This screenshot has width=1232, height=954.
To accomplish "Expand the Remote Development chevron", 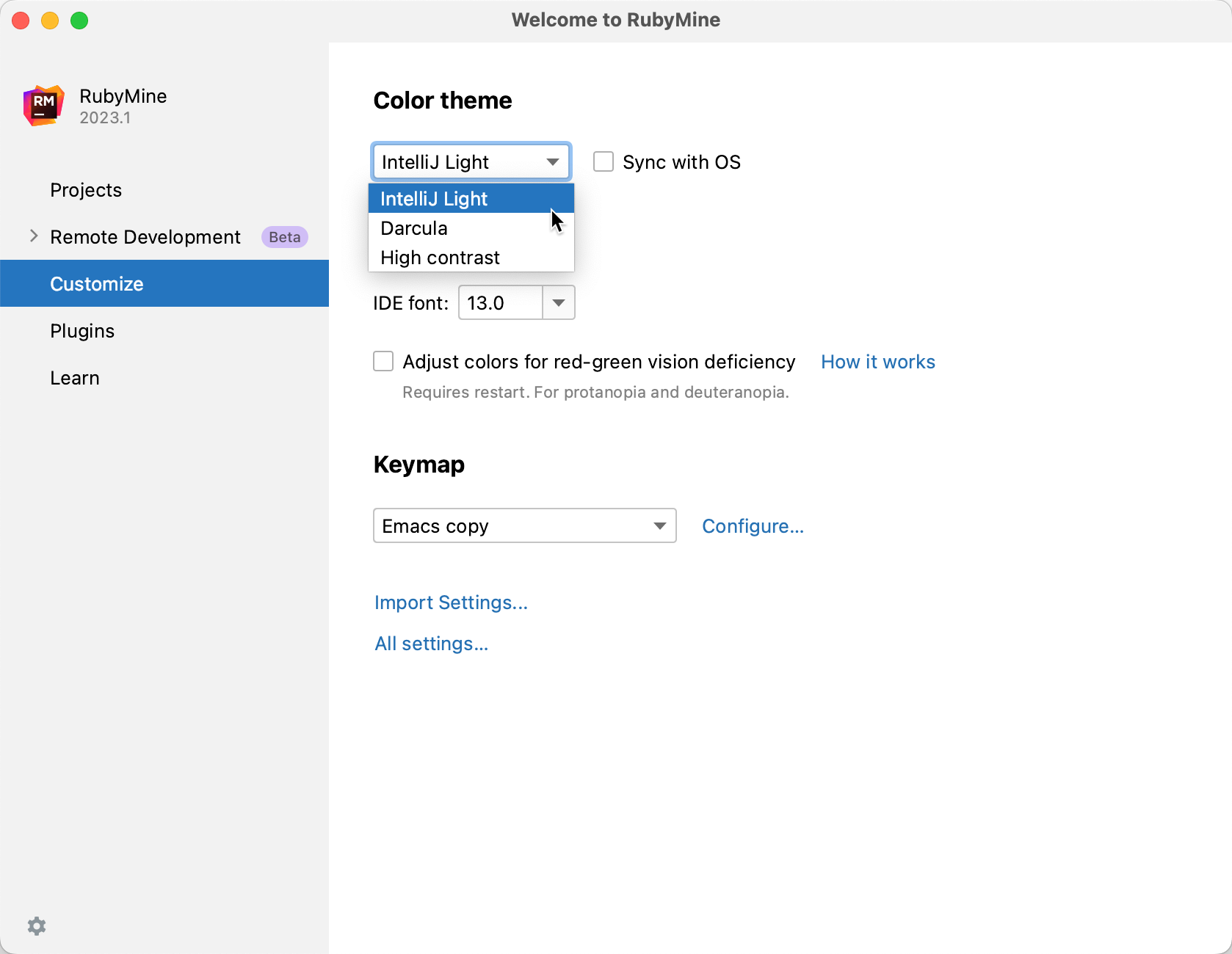I will (34, 236).
